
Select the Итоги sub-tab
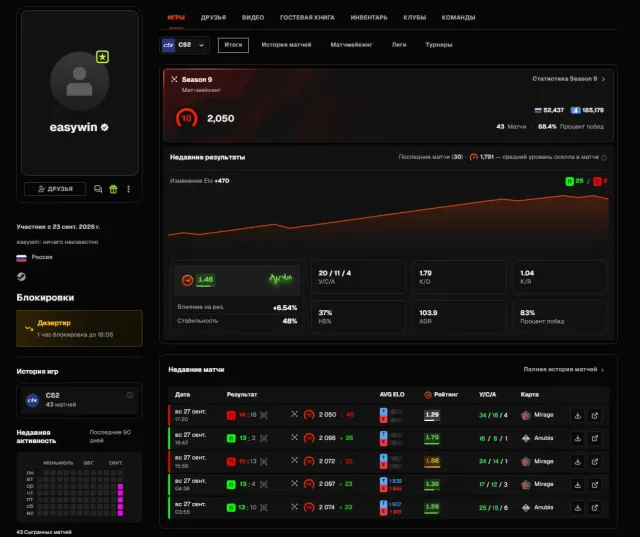pyautogui.click(x=233, y=45)
